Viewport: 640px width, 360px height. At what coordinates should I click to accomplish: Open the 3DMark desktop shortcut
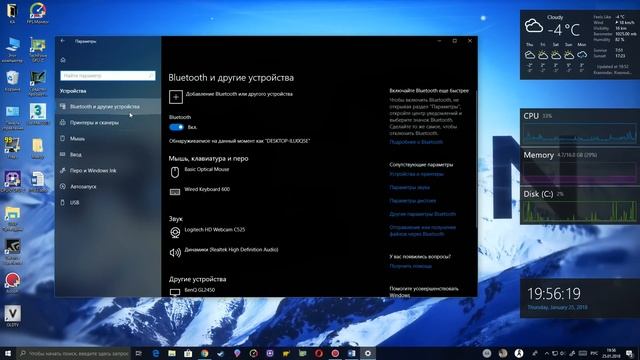38,114
